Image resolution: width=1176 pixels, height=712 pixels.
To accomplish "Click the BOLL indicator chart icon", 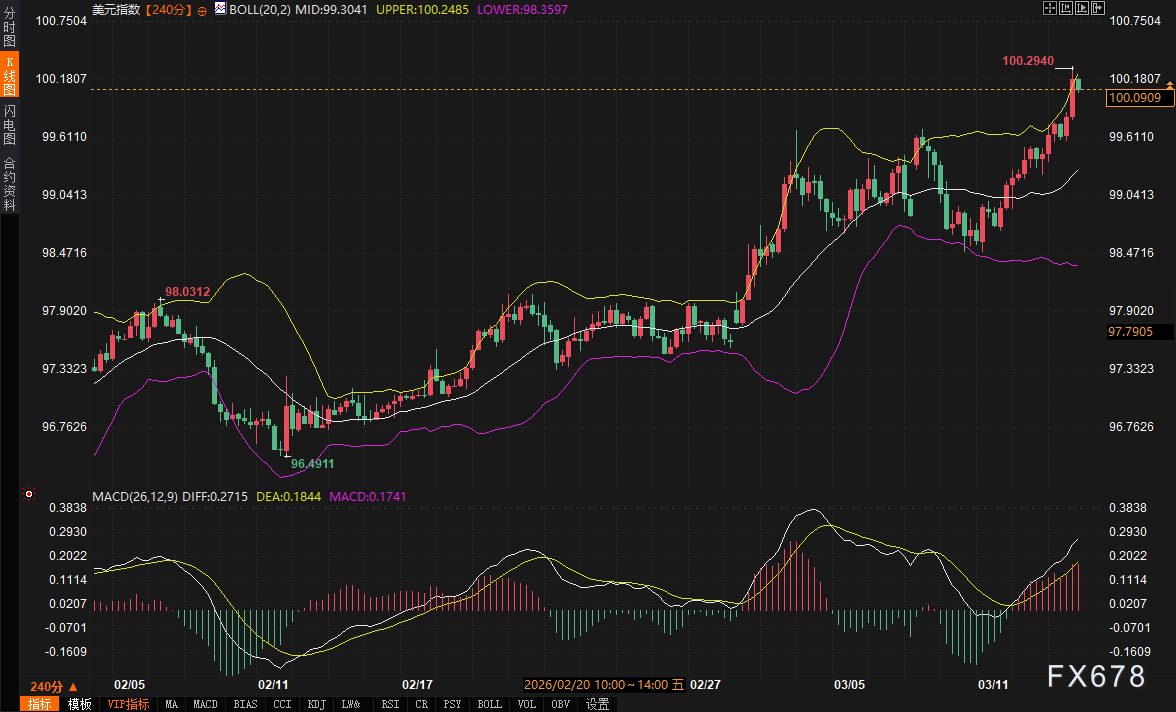I will 219,8.
